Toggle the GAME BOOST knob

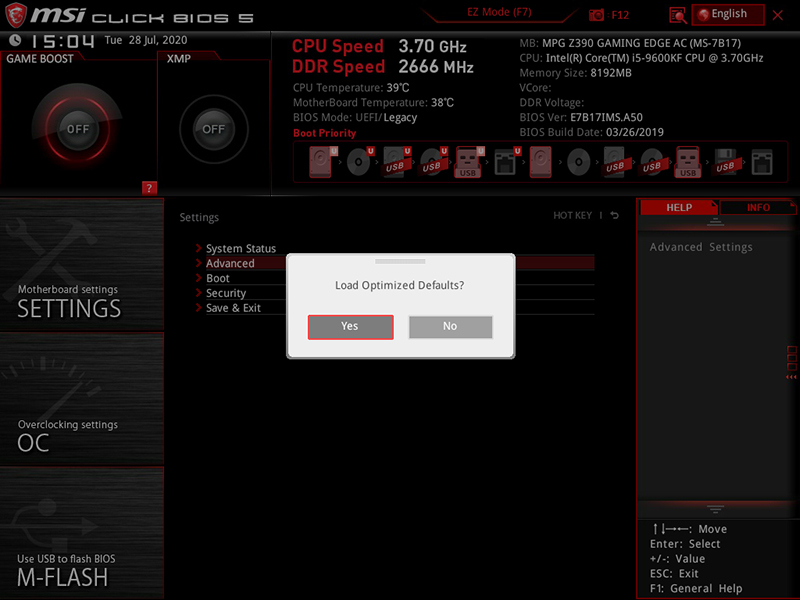click(x=77, y=129)
